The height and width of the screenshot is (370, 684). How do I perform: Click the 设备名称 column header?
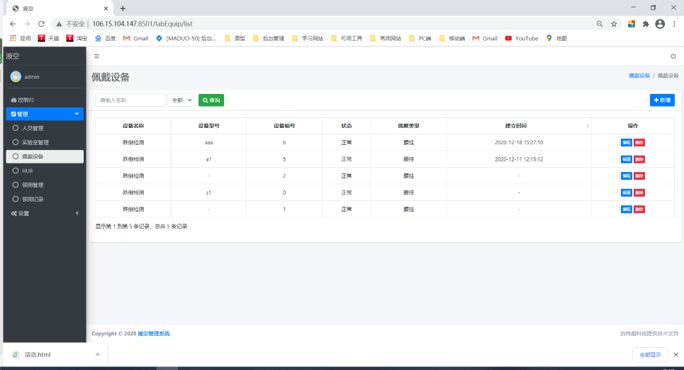(133, 126)
